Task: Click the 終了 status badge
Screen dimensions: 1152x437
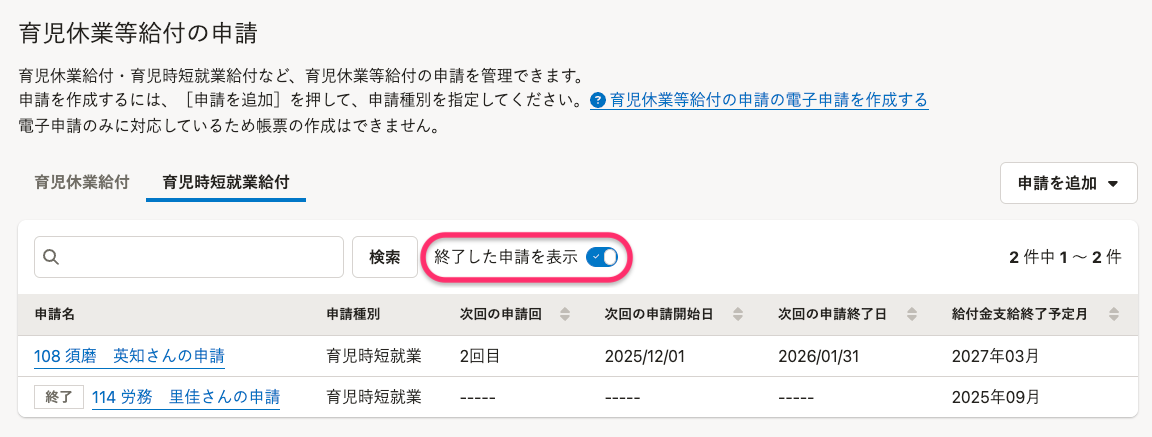Action: tap(59, 397)
